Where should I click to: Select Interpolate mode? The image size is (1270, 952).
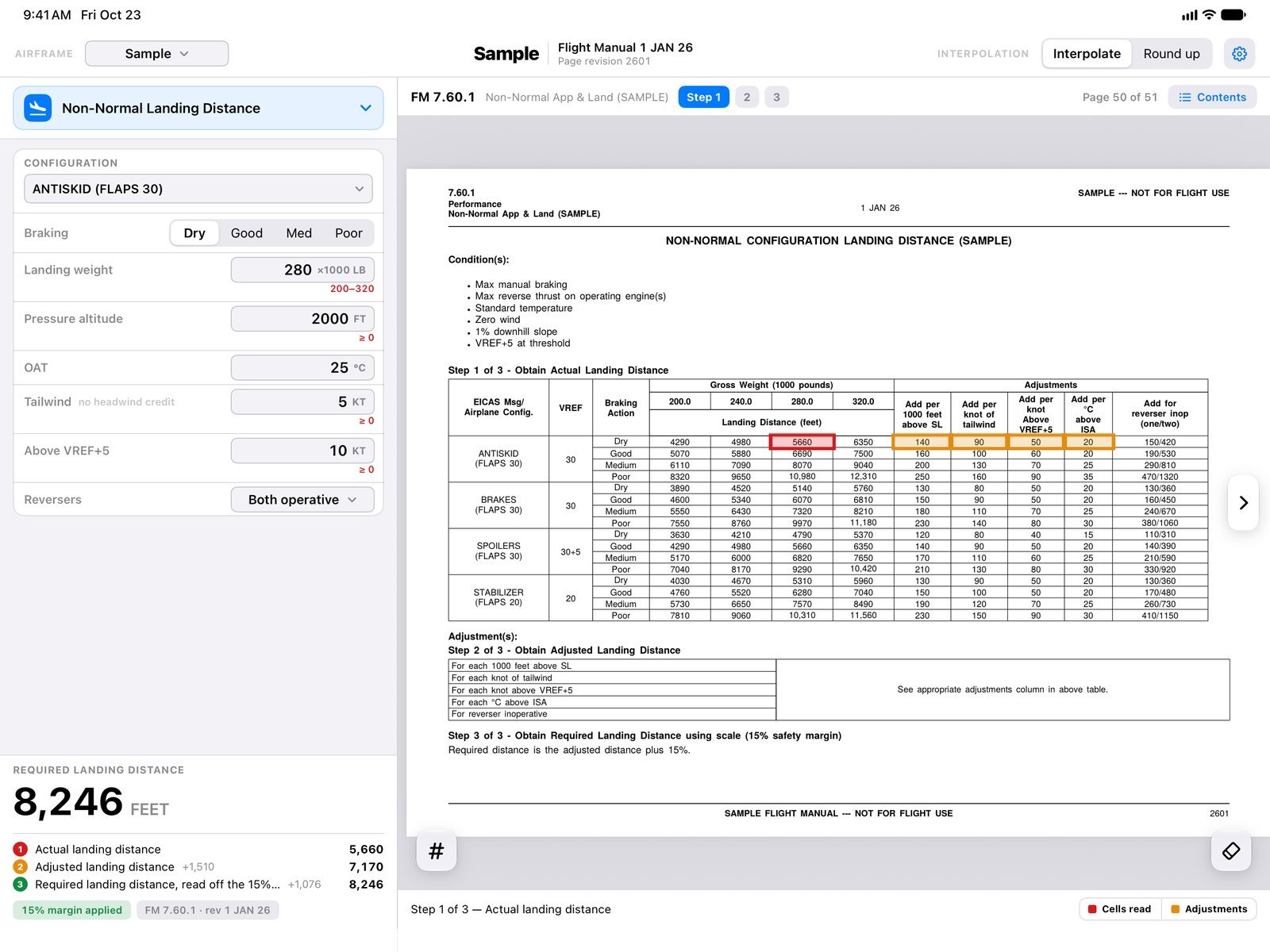(1087, 53)
